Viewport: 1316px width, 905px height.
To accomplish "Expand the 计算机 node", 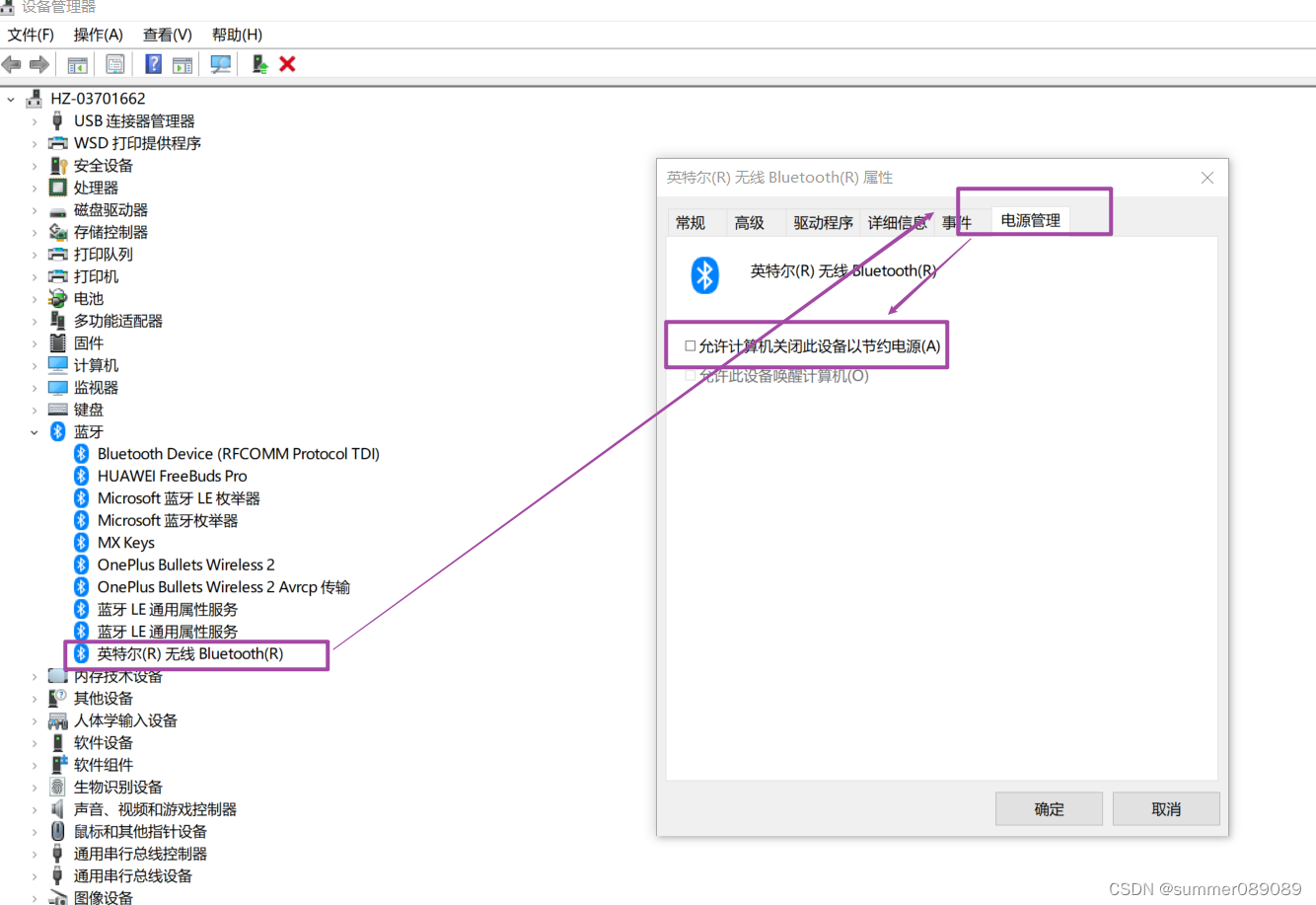I will [x=35, y=365].
